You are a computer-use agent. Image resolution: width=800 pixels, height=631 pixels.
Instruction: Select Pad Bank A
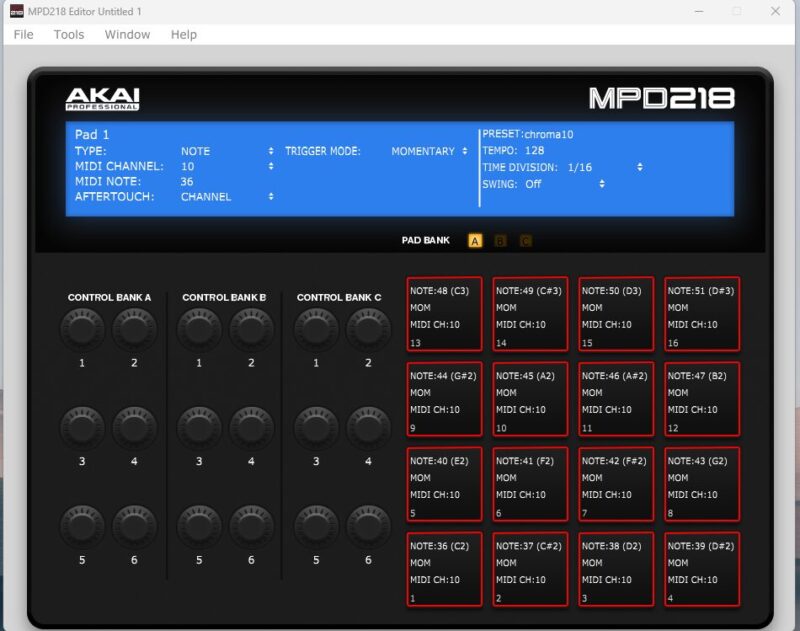click(474, 241)
